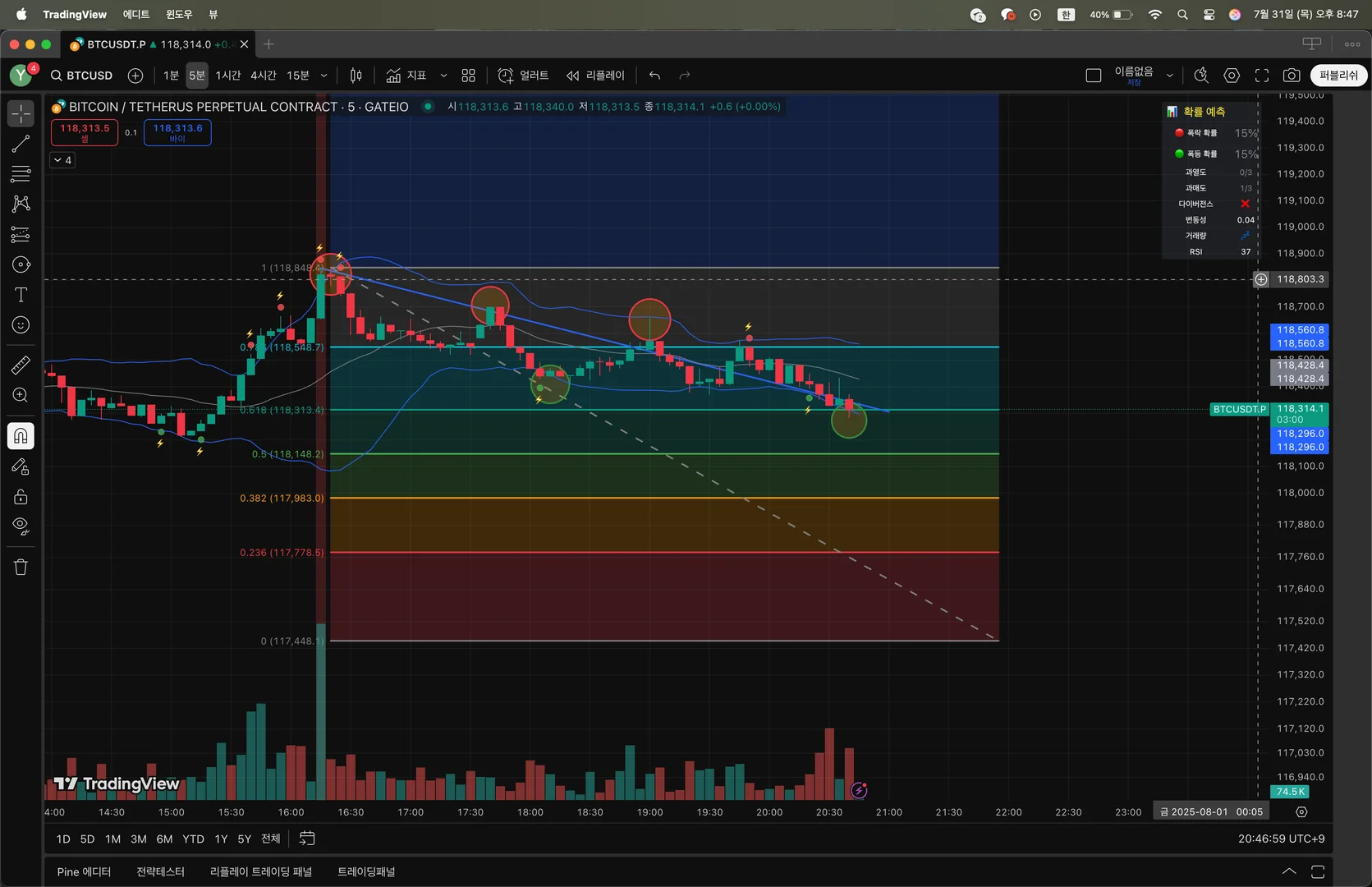1372x887 pixels.
Task: Toggle magnet mode for drawings
Action: click(21, 435)
